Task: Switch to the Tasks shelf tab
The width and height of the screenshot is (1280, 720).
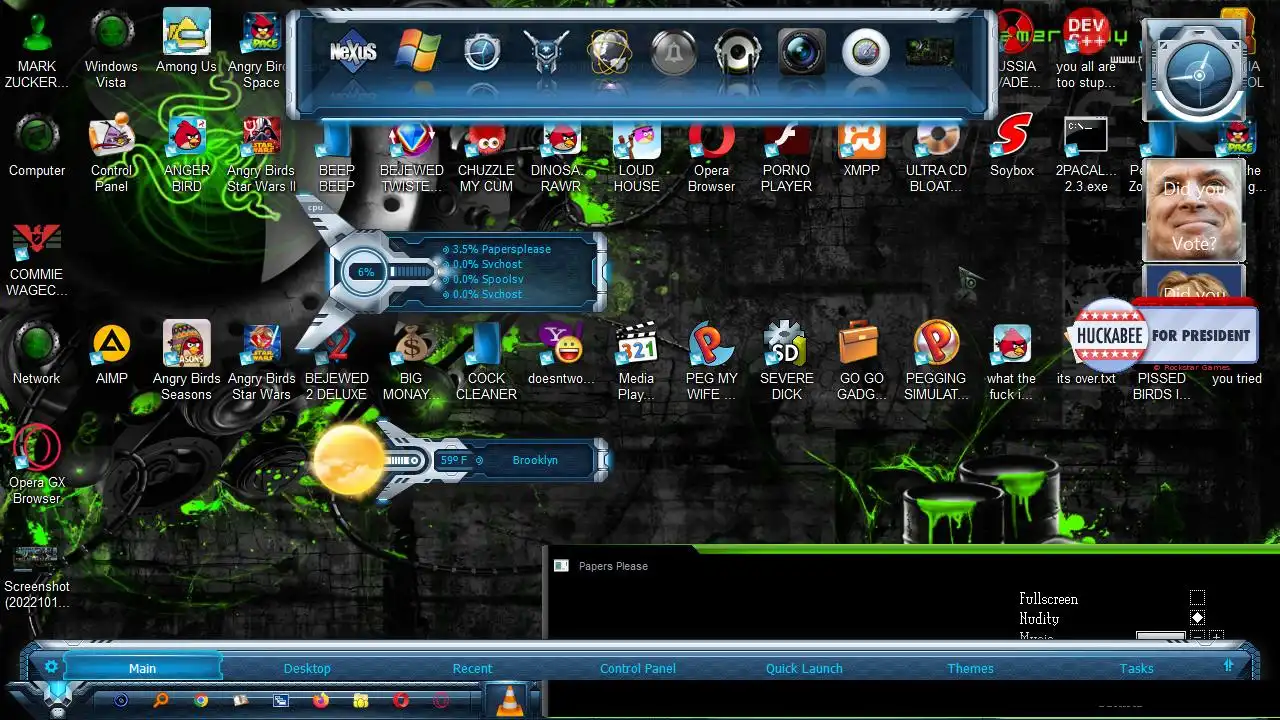Action: click(1137, 668)
